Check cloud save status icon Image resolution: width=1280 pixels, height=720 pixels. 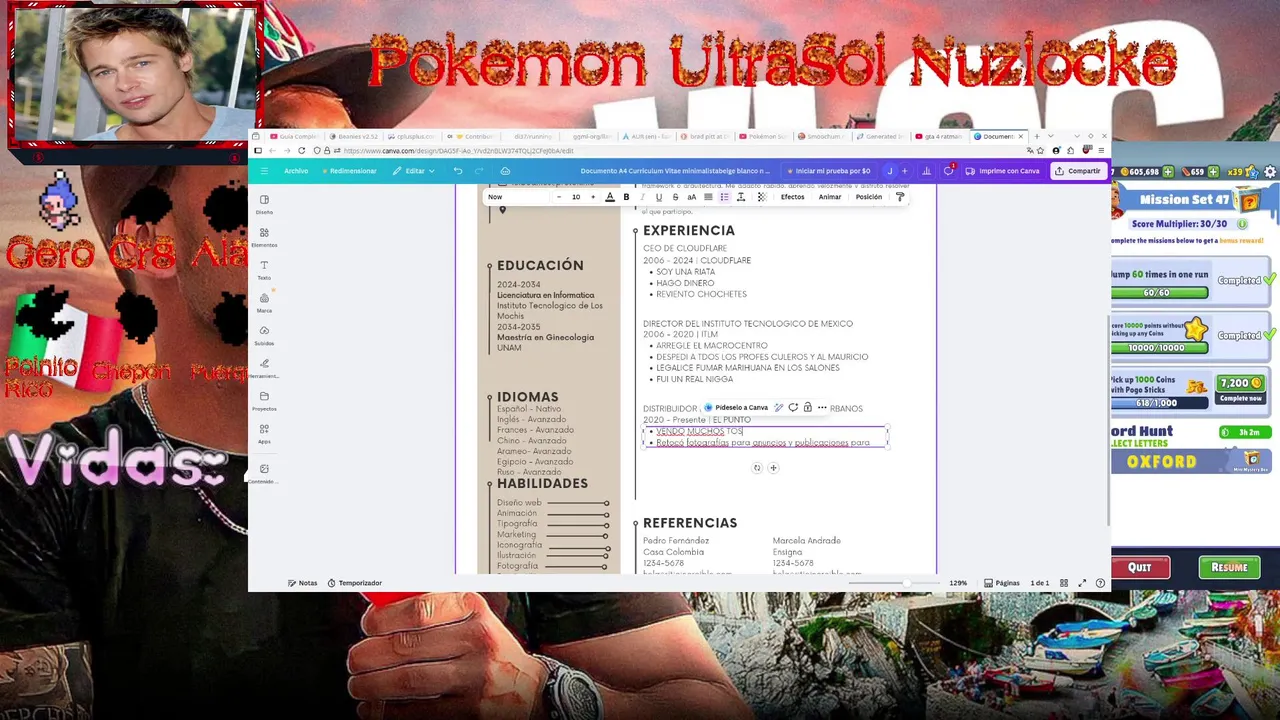point(505,171)
